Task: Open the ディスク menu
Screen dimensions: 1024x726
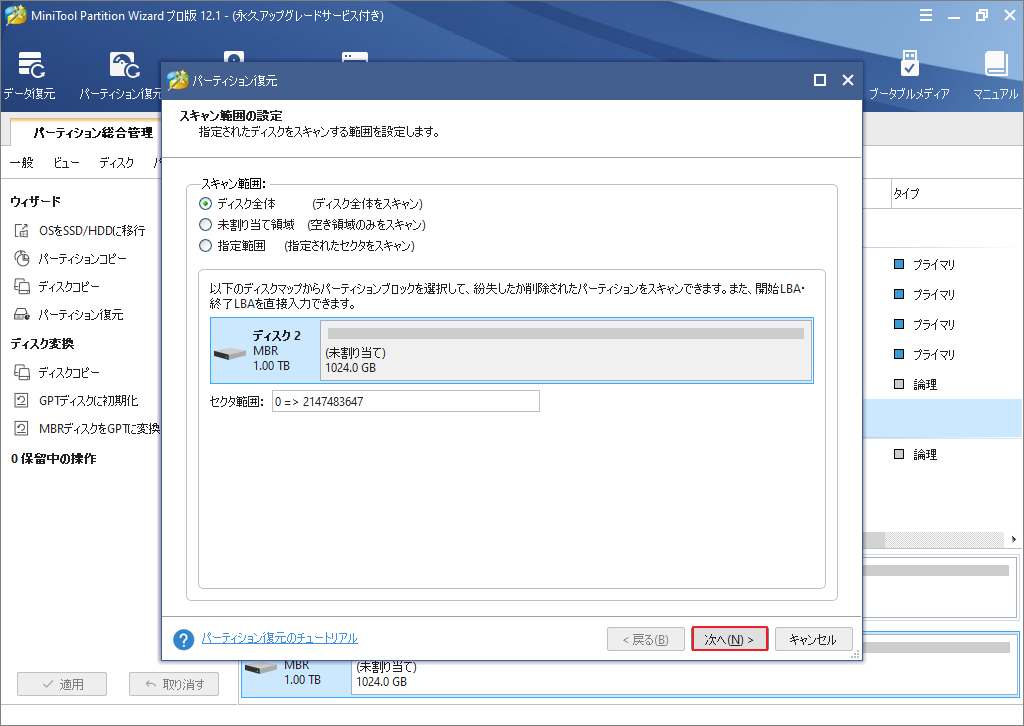Action: coord(116,162)
